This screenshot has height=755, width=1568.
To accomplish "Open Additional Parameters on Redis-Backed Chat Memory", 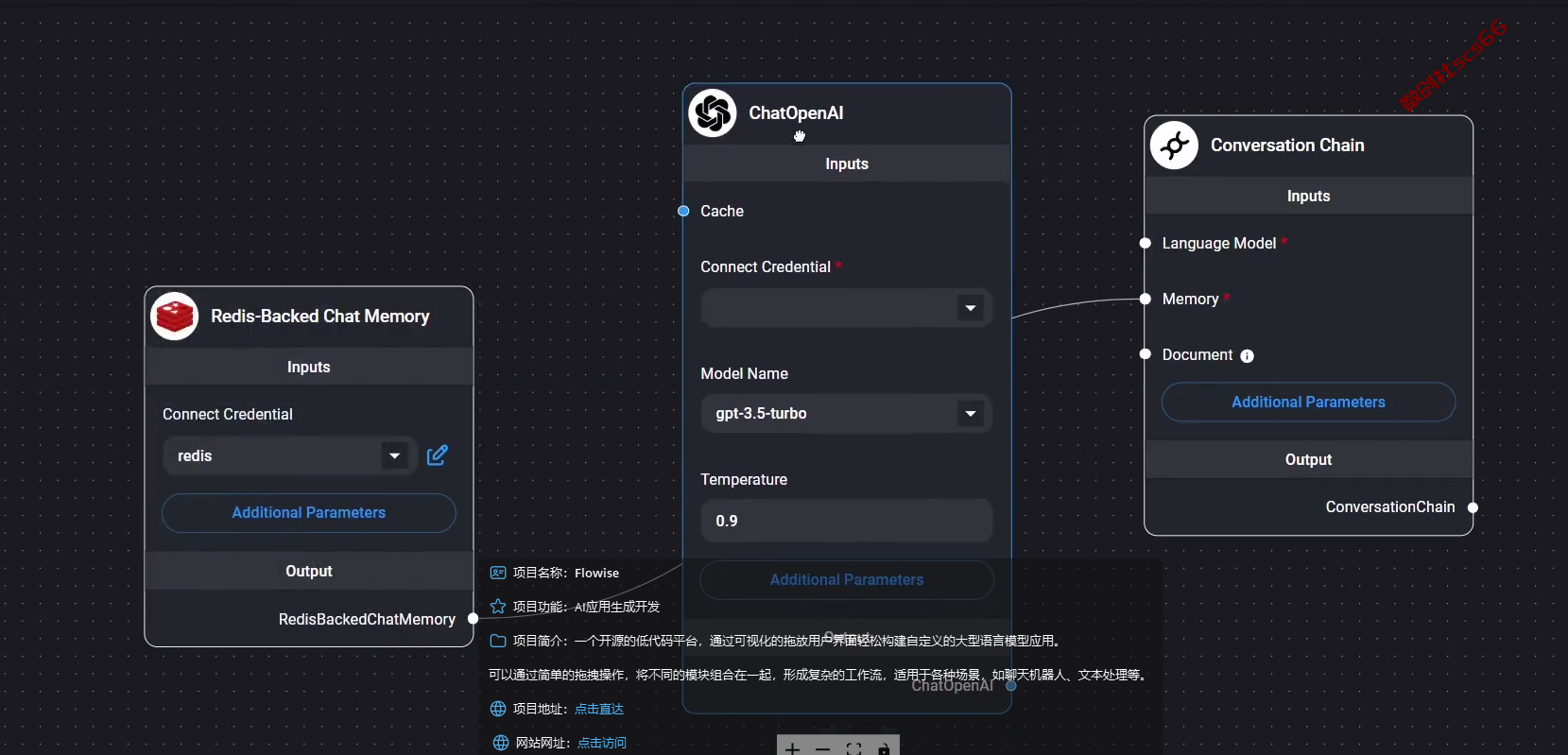I will (x=309, y=513).
